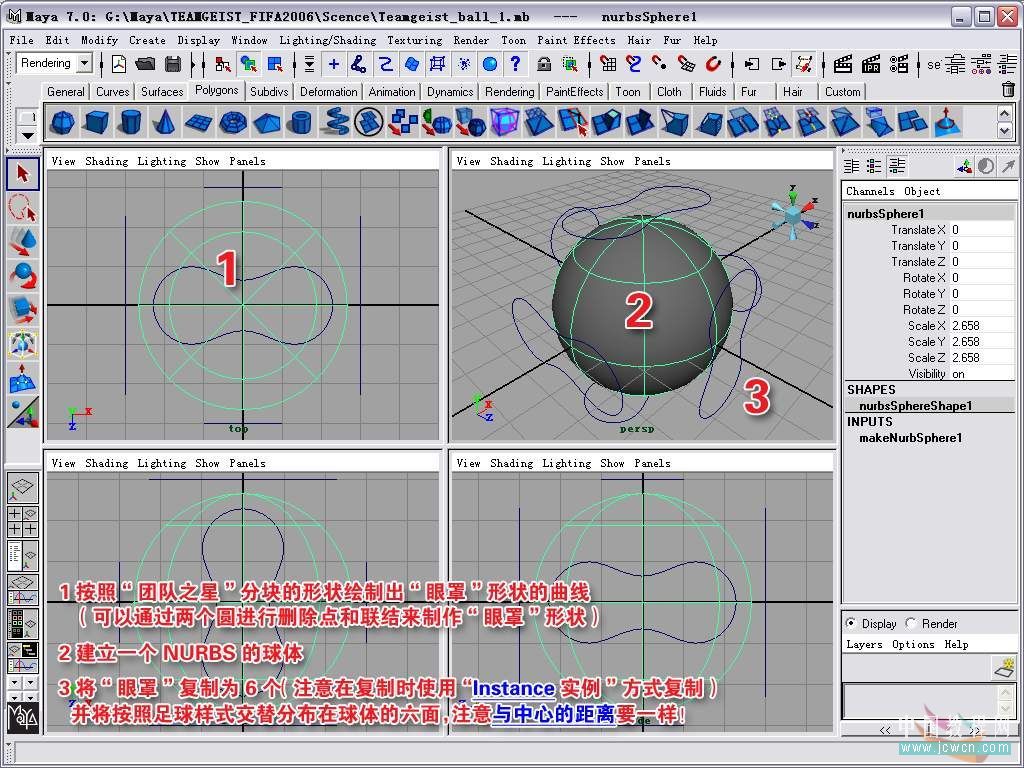Open the Surfaces shelf tab
The image size is (1024, 768).
point(162,91)
